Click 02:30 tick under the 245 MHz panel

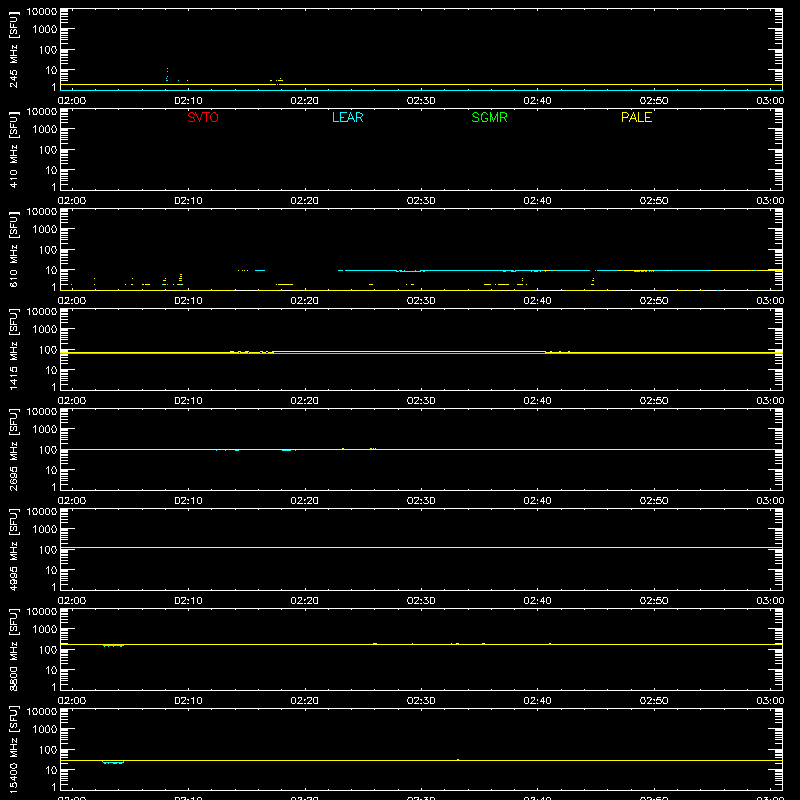coord(421,101)
